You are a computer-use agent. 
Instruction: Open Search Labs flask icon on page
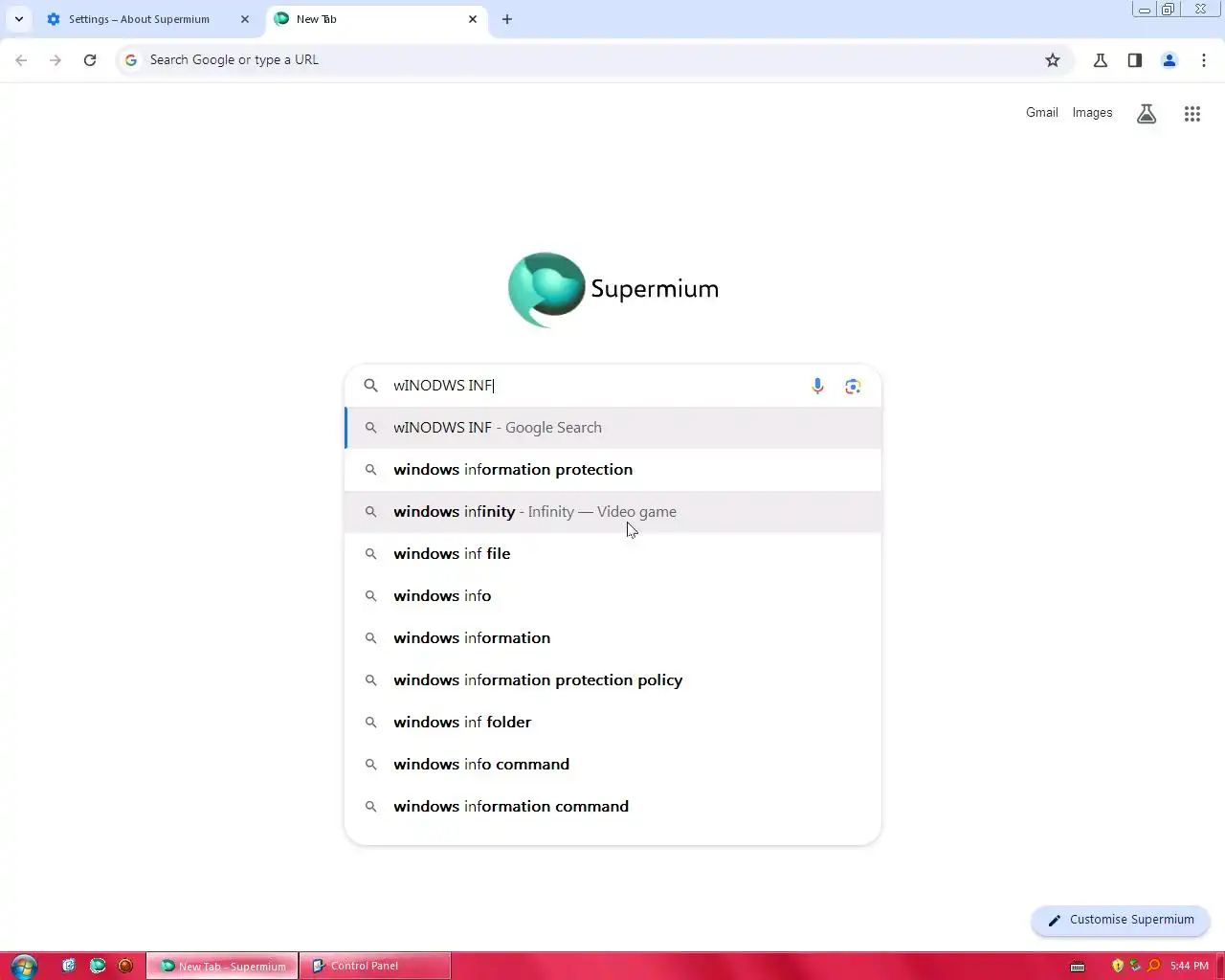[x=1147, y=114]
